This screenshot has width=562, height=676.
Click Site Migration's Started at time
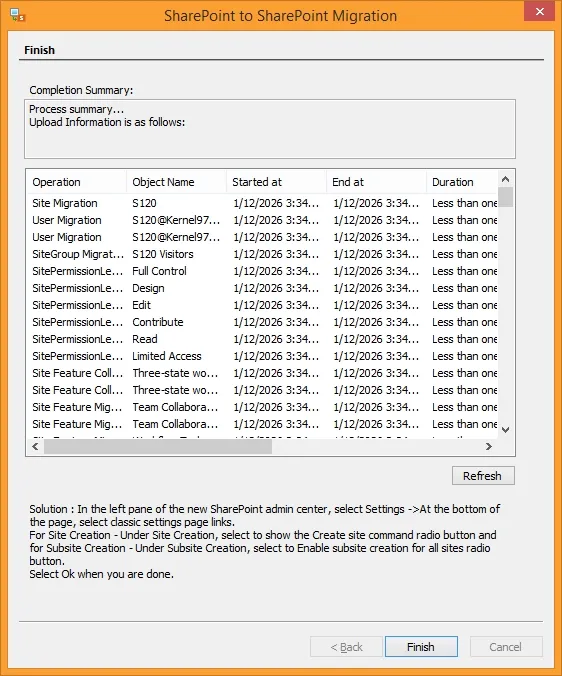276,203
